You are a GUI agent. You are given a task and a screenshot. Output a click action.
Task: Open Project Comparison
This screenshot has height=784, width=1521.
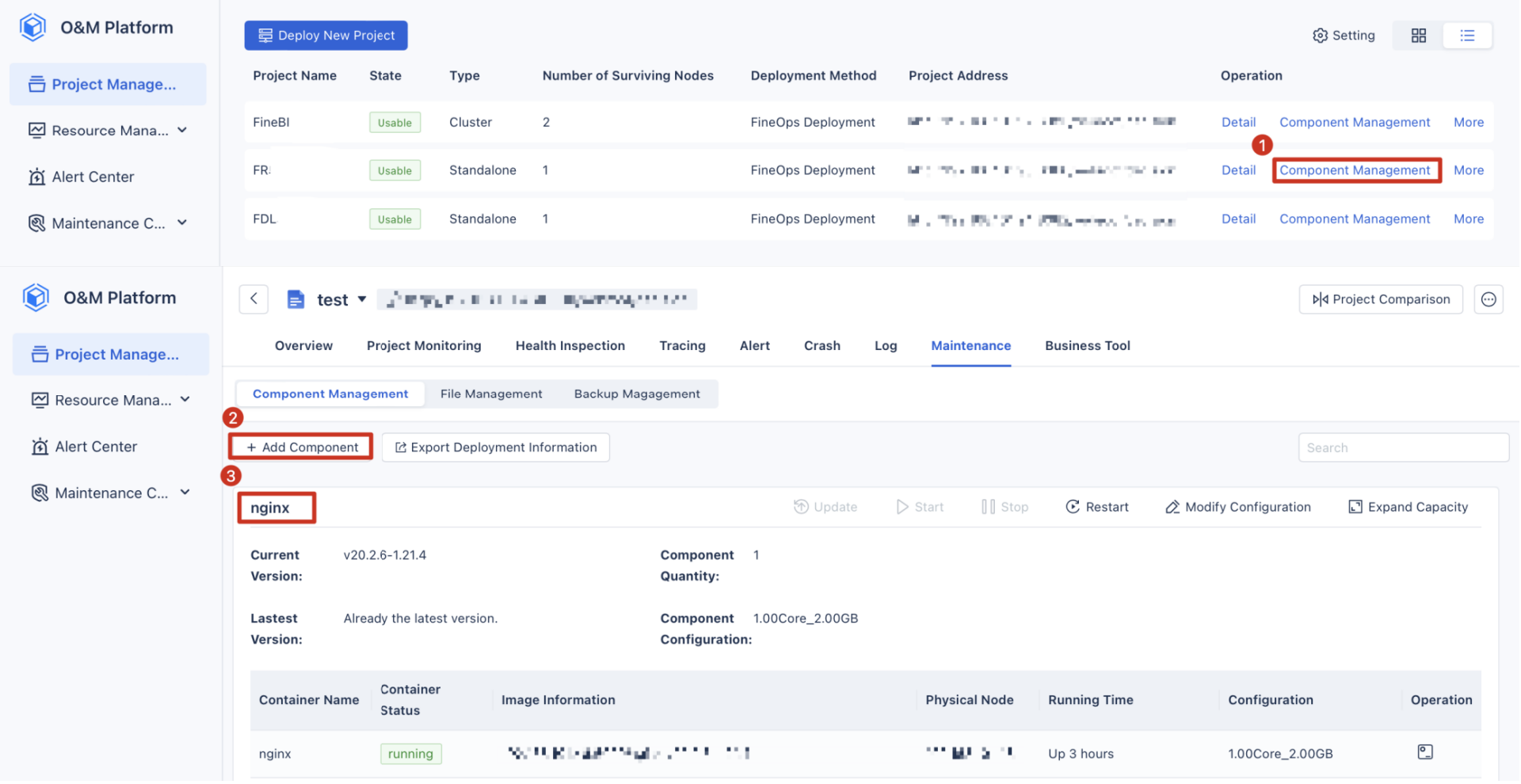1380,299
